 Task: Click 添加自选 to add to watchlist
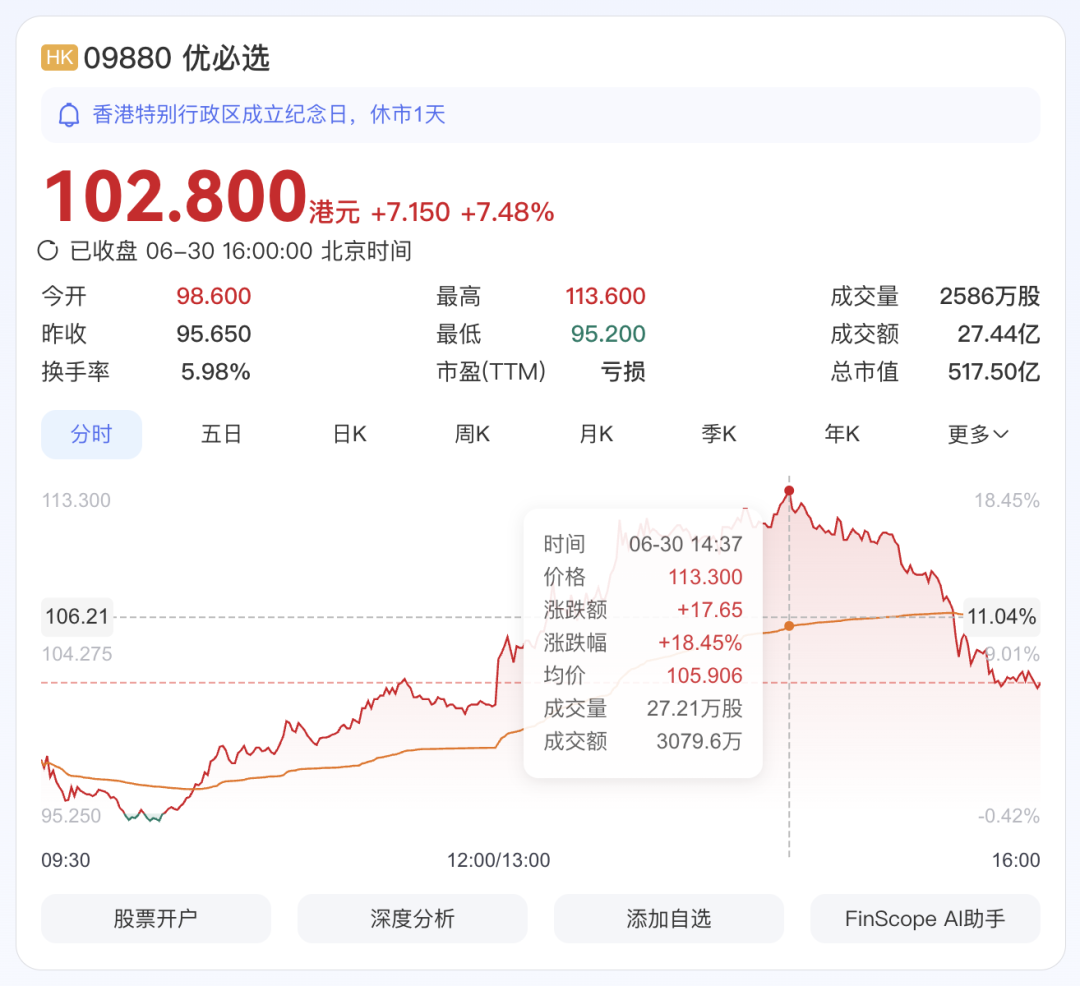[x=669, y=919]
